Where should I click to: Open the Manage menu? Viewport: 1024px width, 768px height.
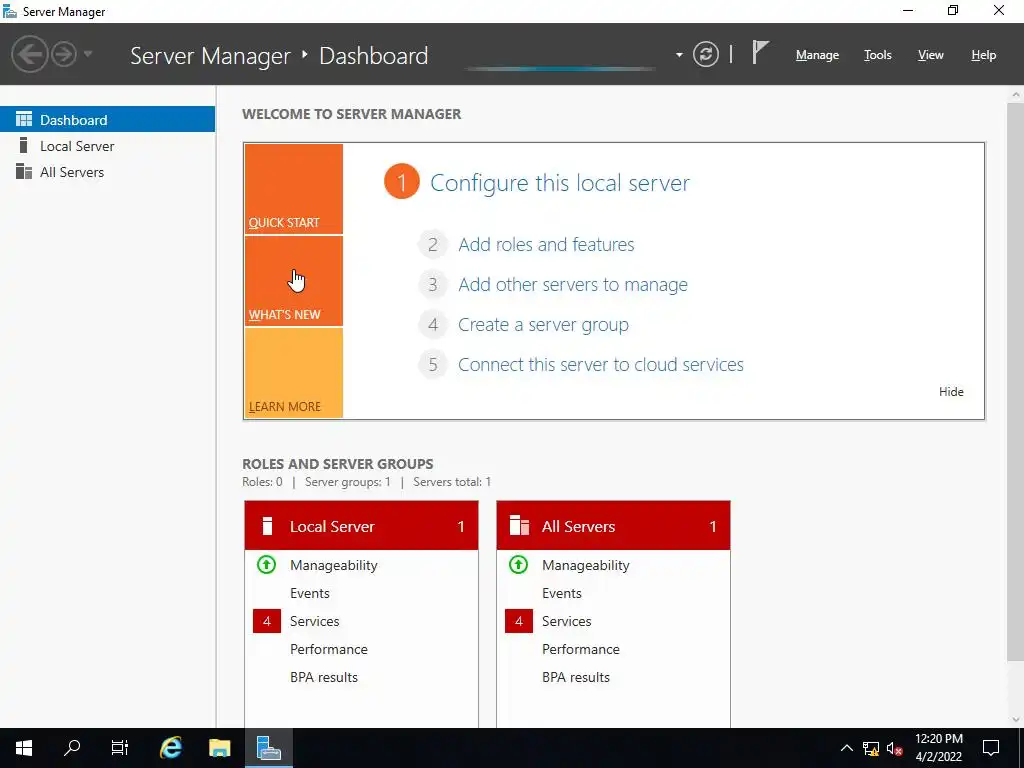tap(817, 55)
